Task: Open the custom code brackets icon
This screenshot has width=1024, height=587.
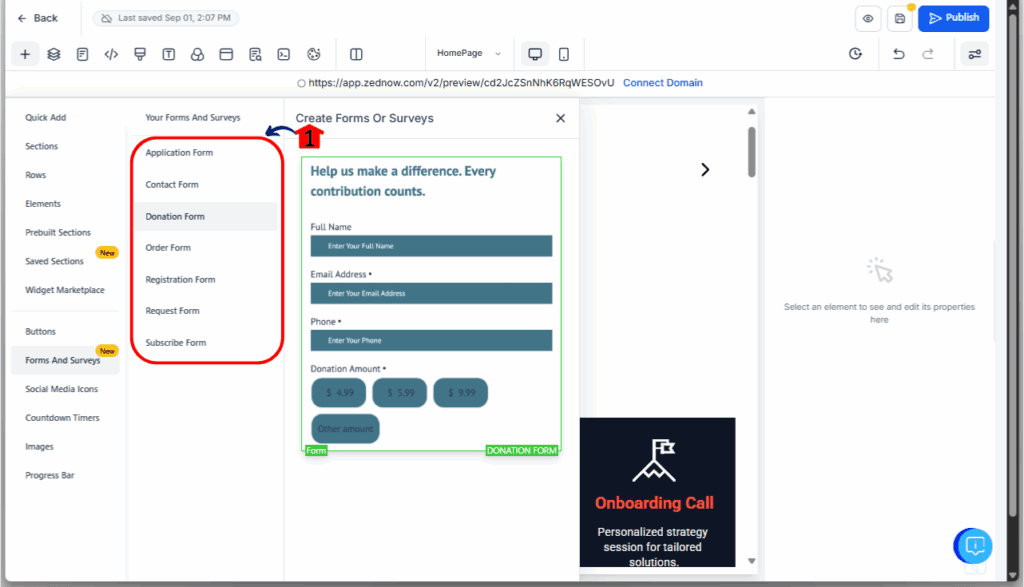Action: point(111,54)
